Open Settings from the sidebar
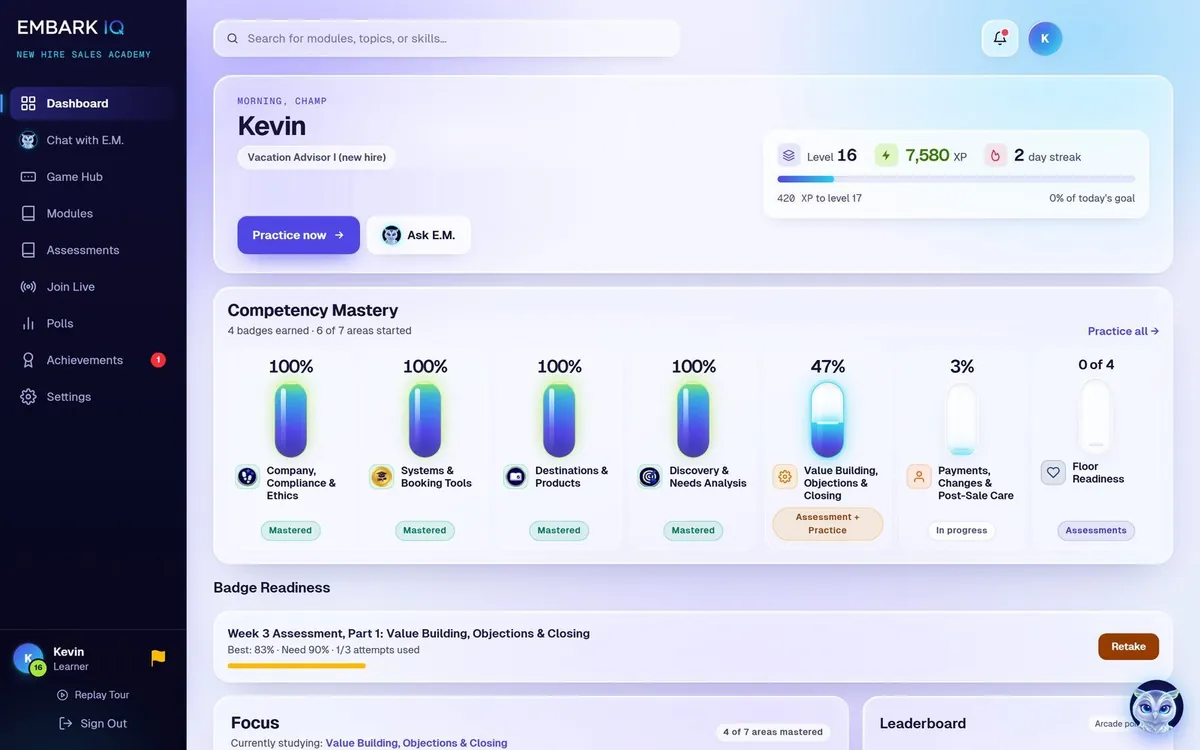This screenshot has height=750, width=1200. 92,397
